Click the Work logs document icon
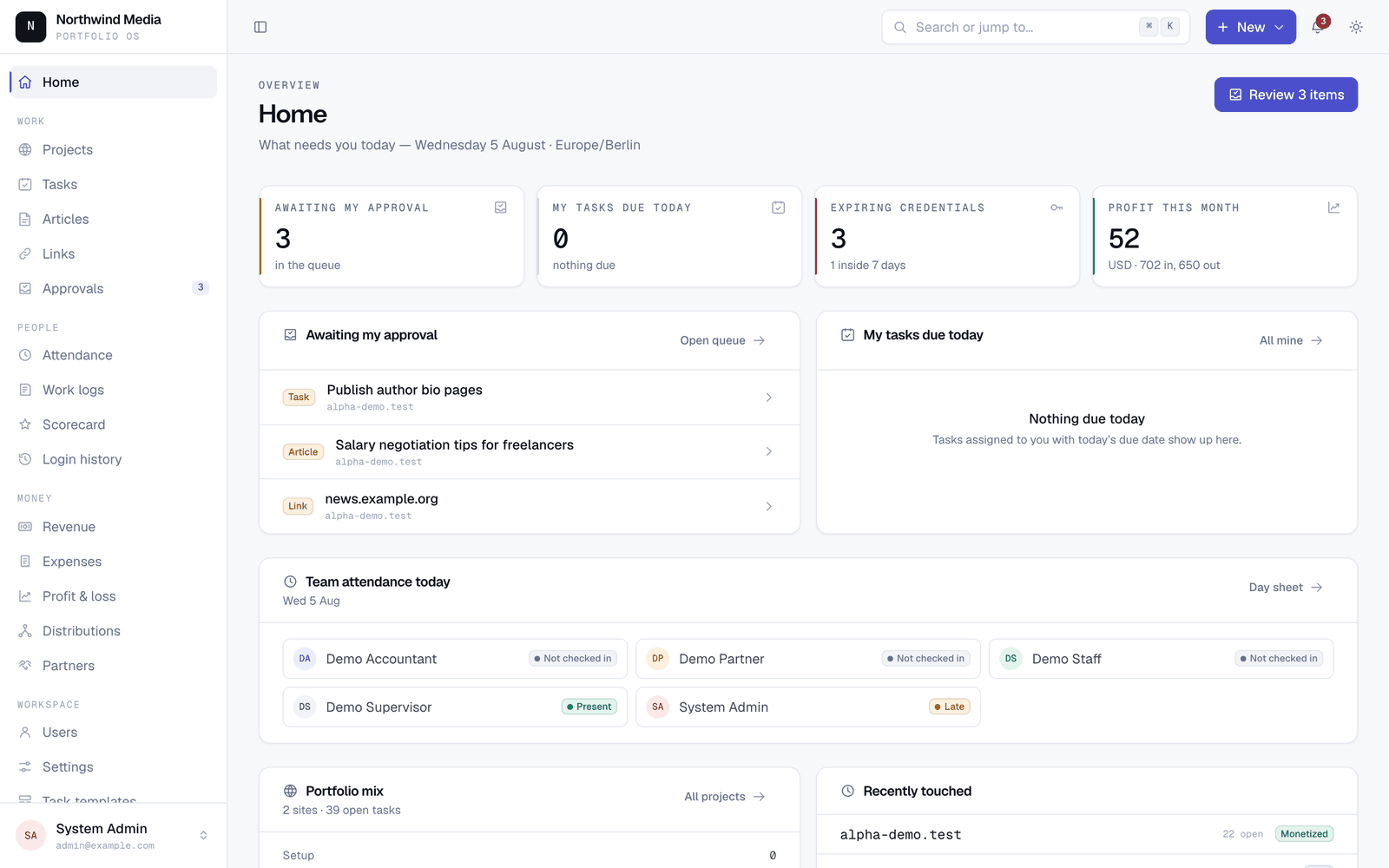1389x868 pixels. tap(25, 390)
